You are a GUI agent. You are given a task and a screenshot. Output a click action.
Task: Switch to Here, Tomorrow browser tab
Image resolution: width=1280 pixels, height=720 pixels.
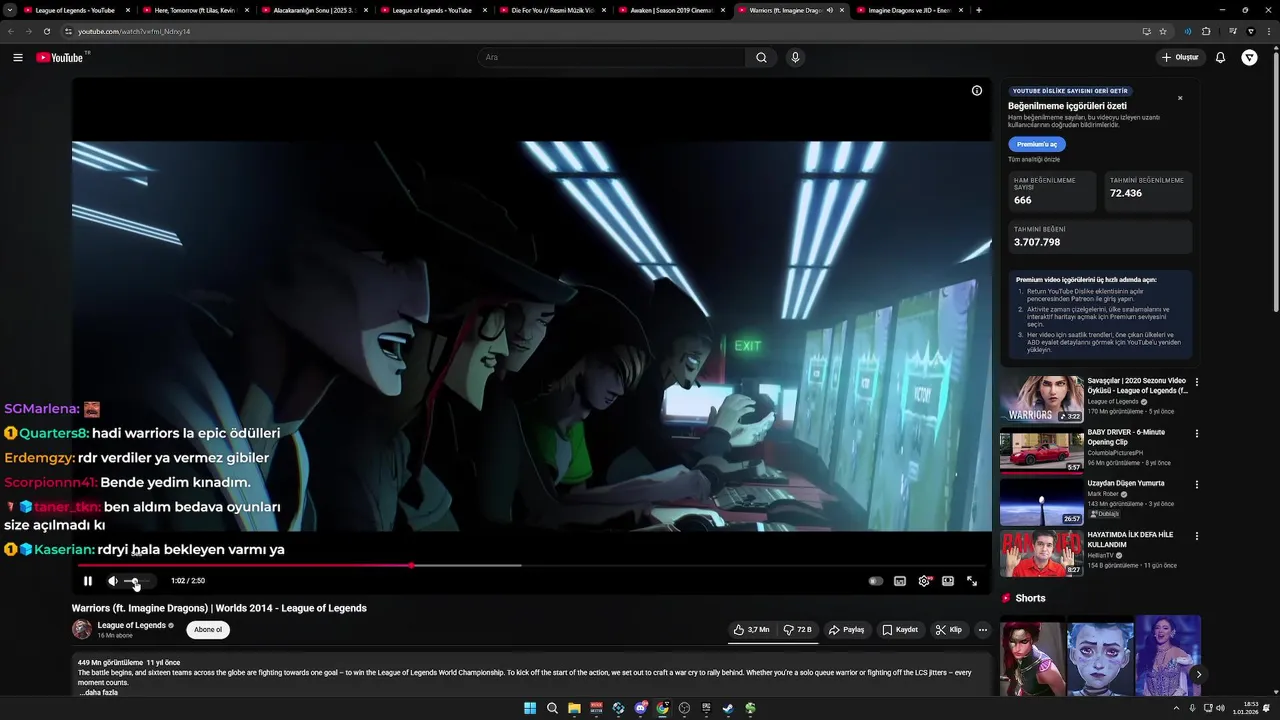point(195,10)
